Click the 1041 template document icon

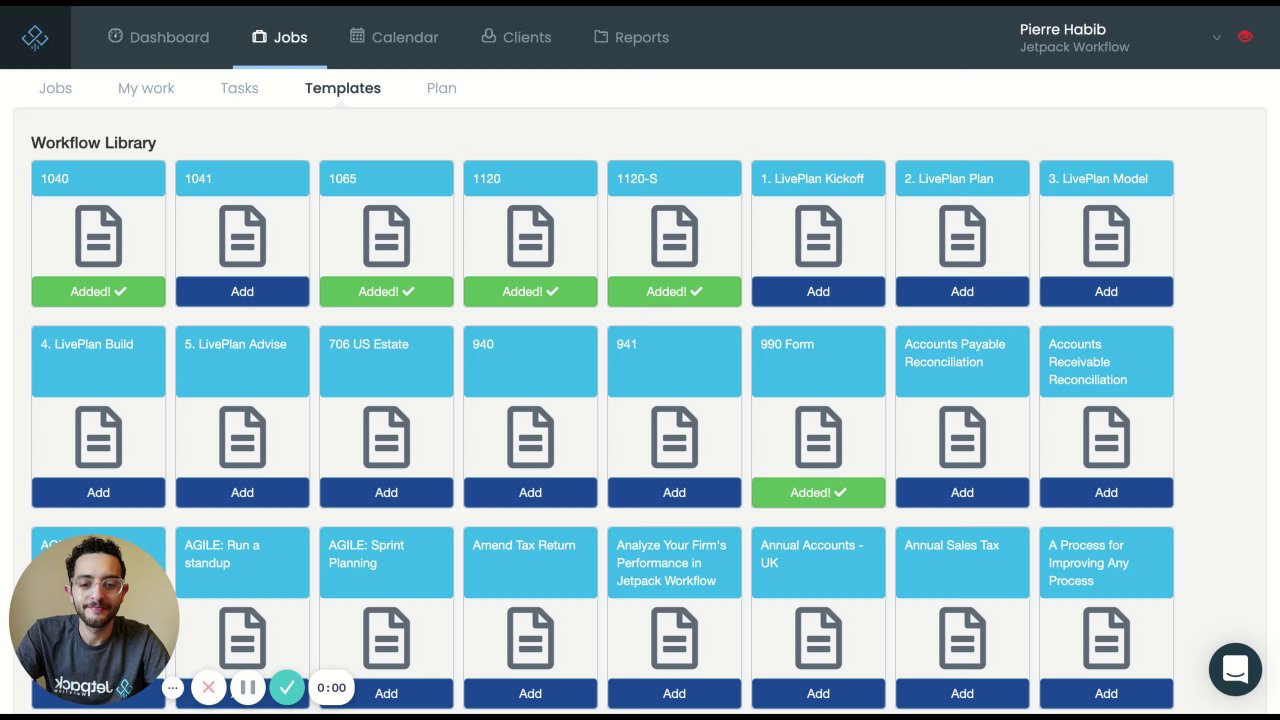[242, 236]
